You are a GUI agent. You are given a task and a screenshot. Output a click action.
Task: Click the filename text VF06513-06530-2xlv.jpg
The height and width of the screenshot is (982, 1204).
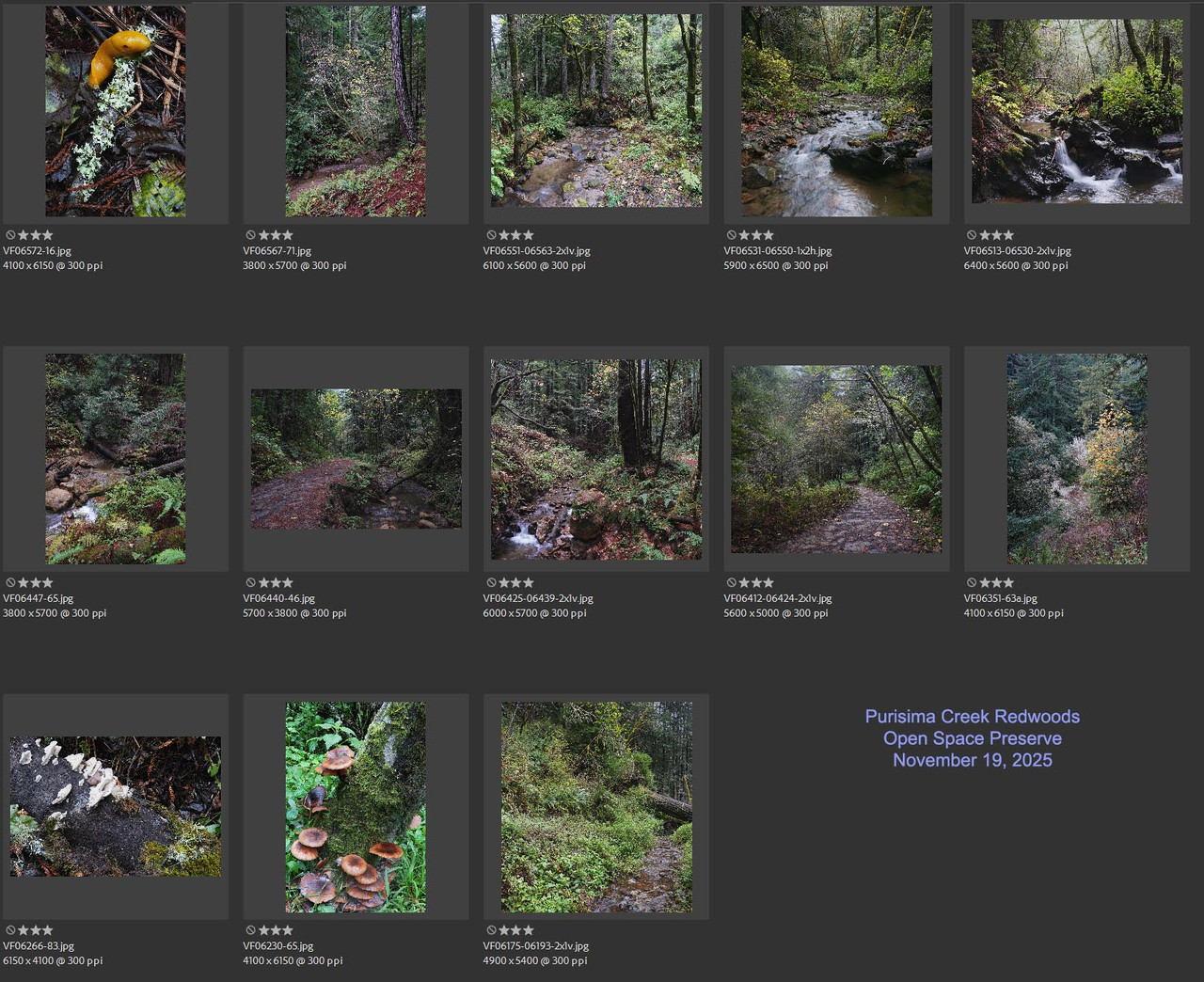pos(1018,251)
